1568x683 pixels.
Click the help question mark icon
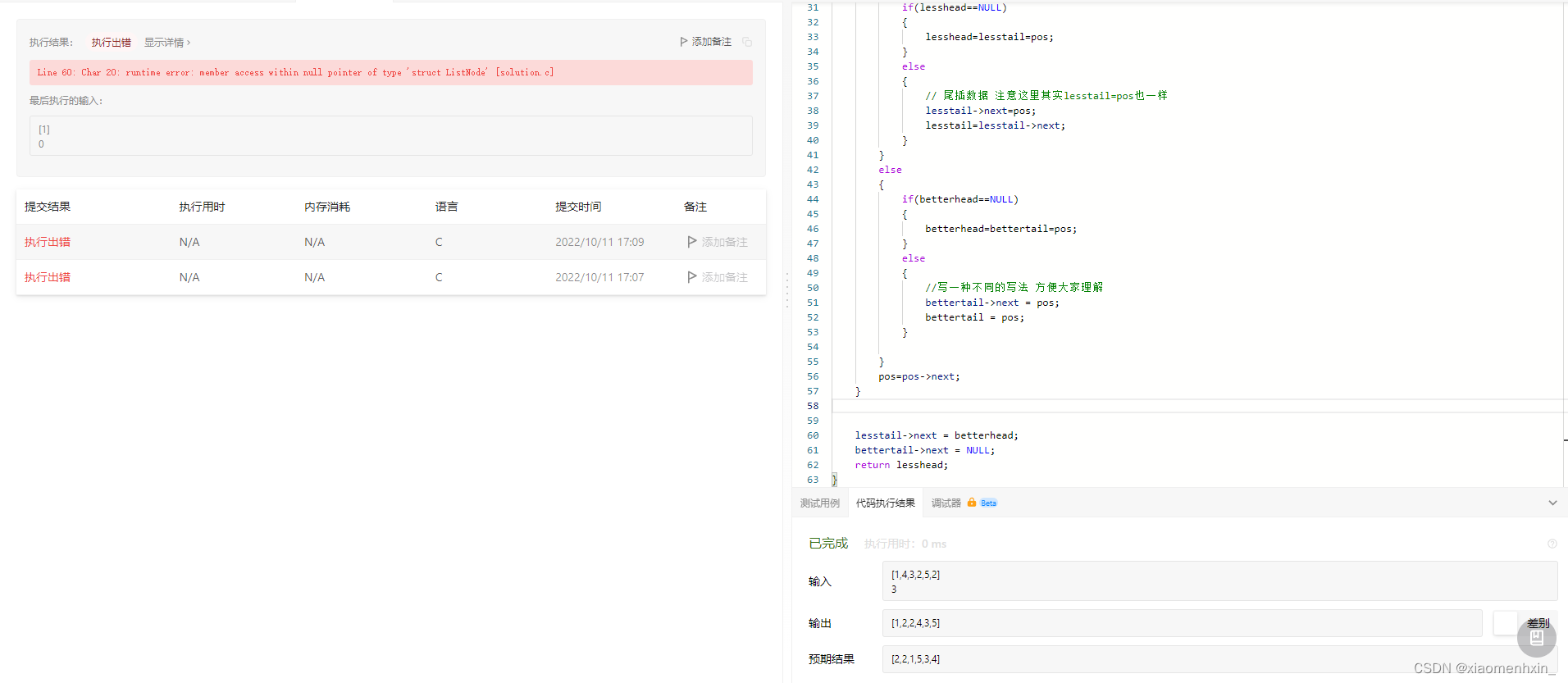tap(1552, 544)
